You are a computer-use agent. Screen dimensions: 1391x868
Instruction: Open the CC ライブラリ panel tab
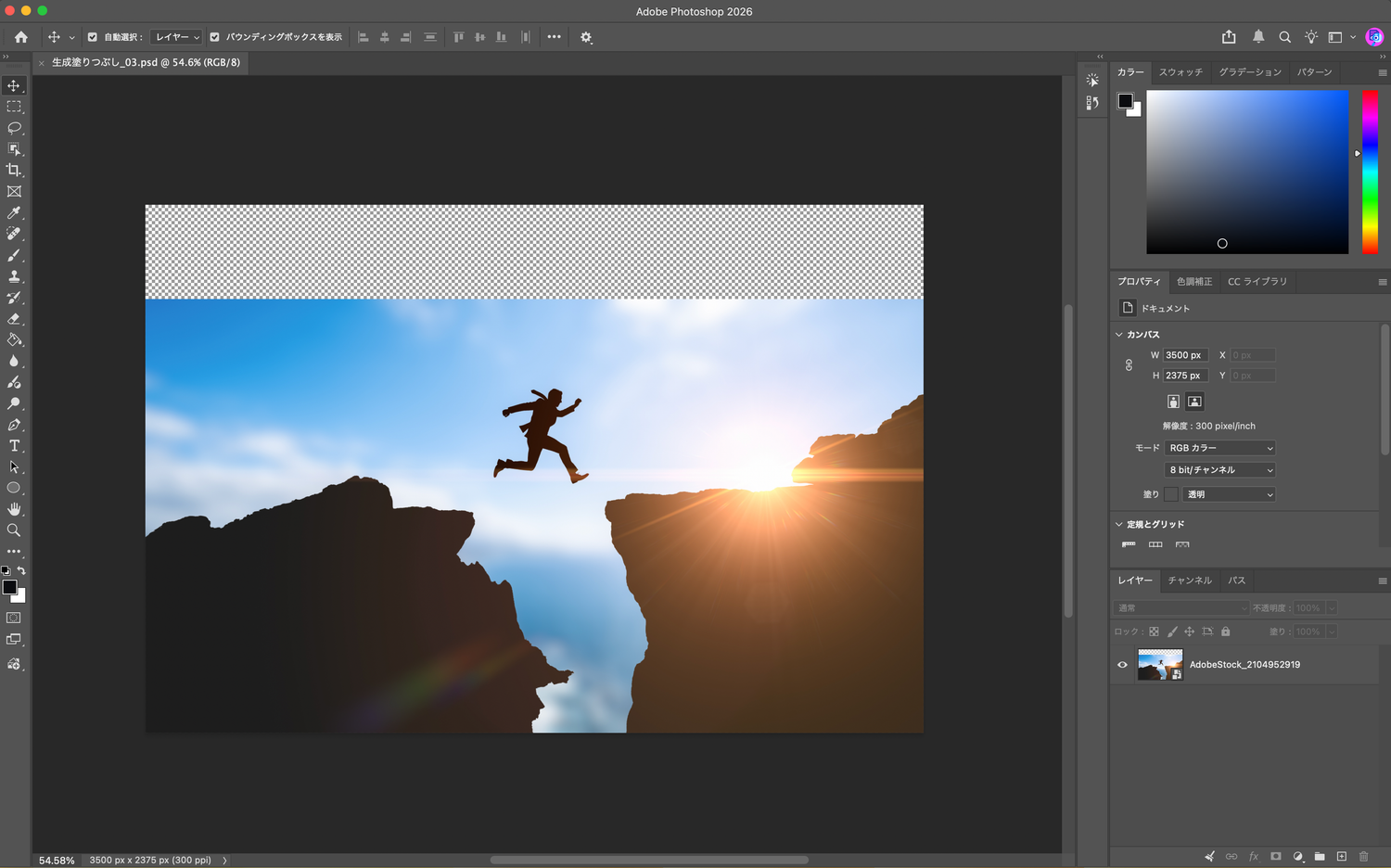1257,282
